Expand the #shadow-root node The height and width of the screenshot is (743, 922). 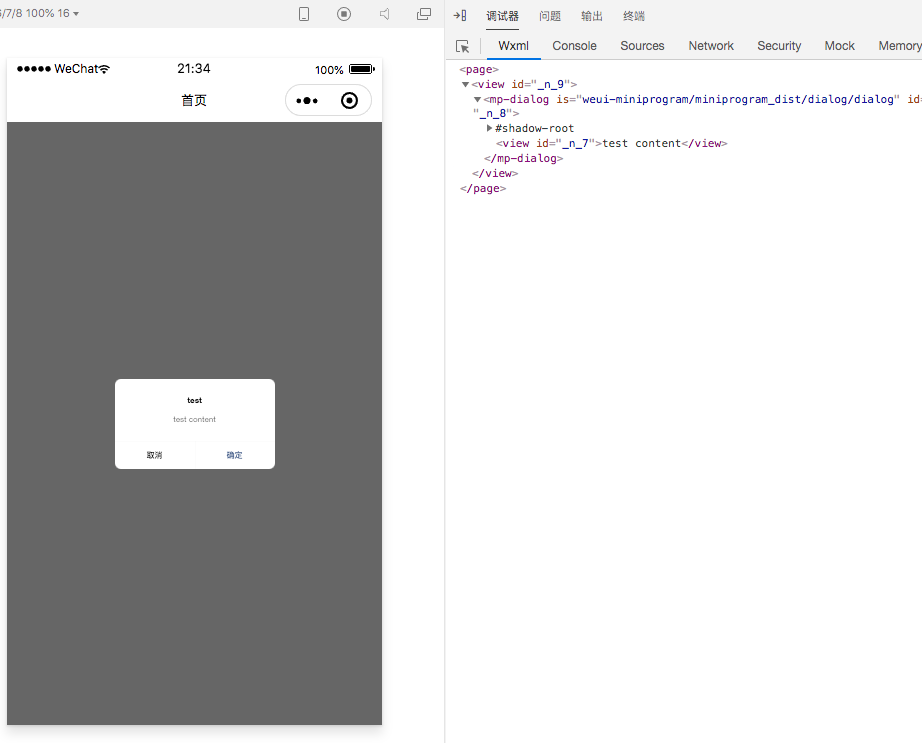point(490,128)
